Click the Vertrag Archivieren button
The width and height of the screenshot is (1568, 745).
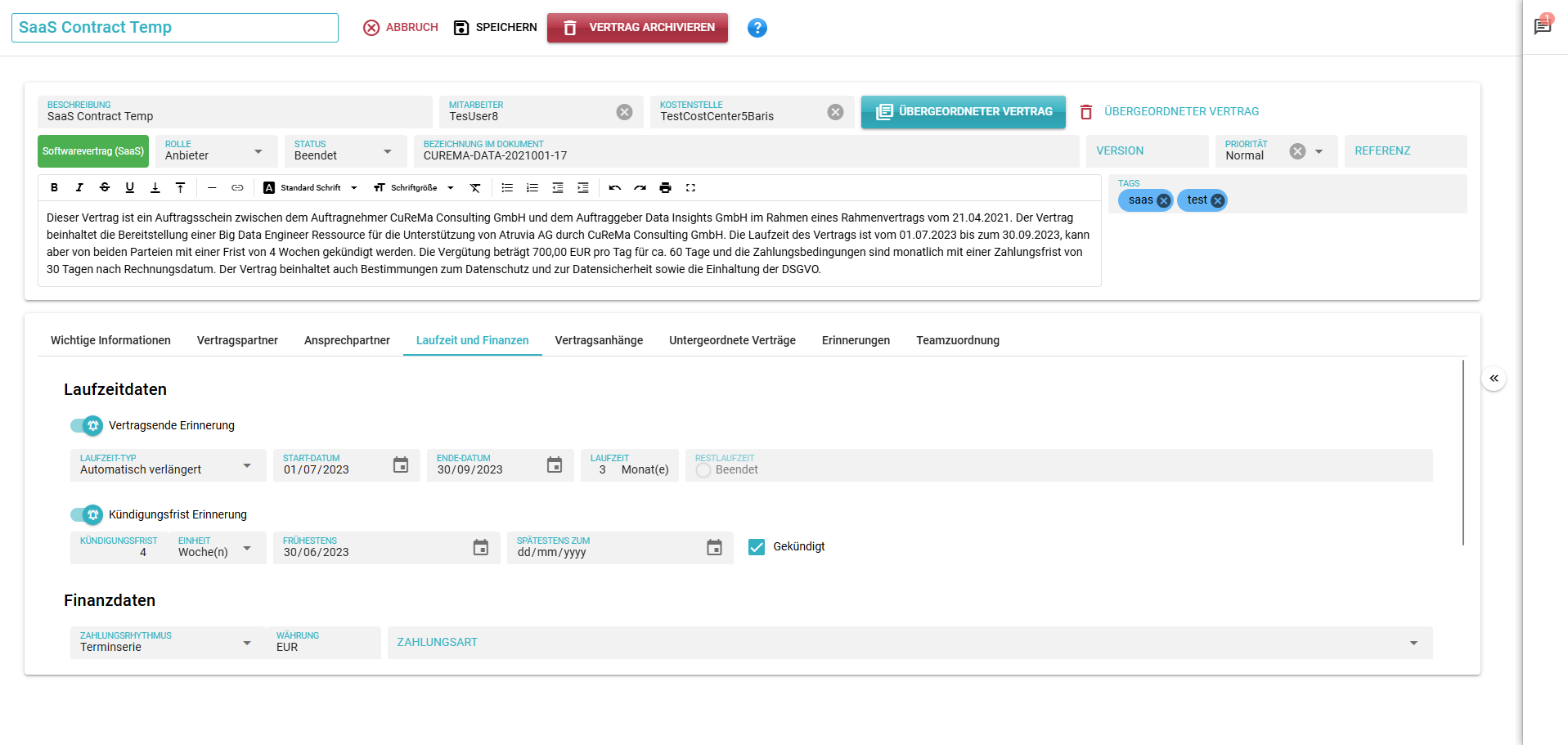[x=637, y=28]
